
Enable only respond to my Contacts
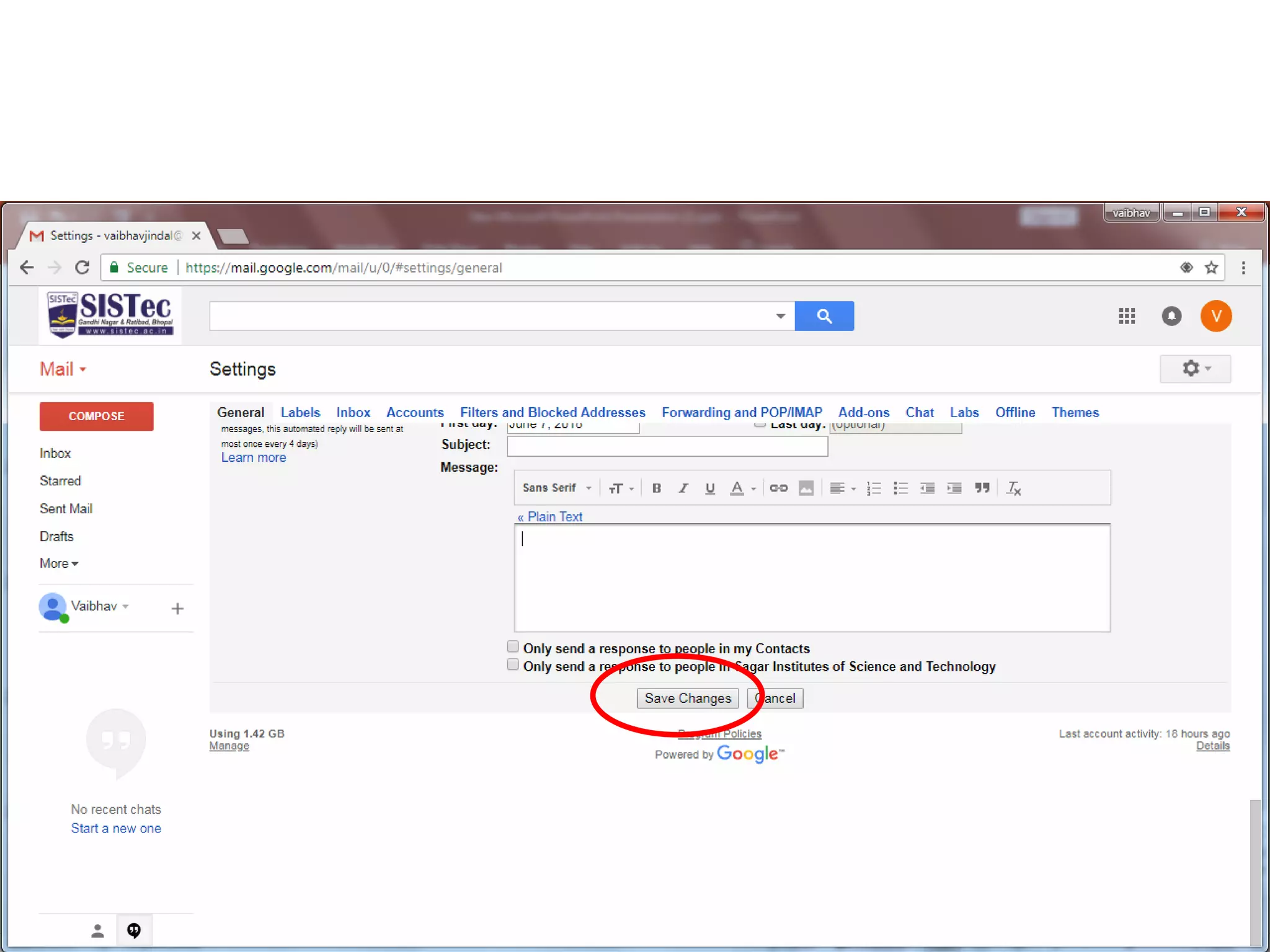pyautogui.click(x=513, y=647)
